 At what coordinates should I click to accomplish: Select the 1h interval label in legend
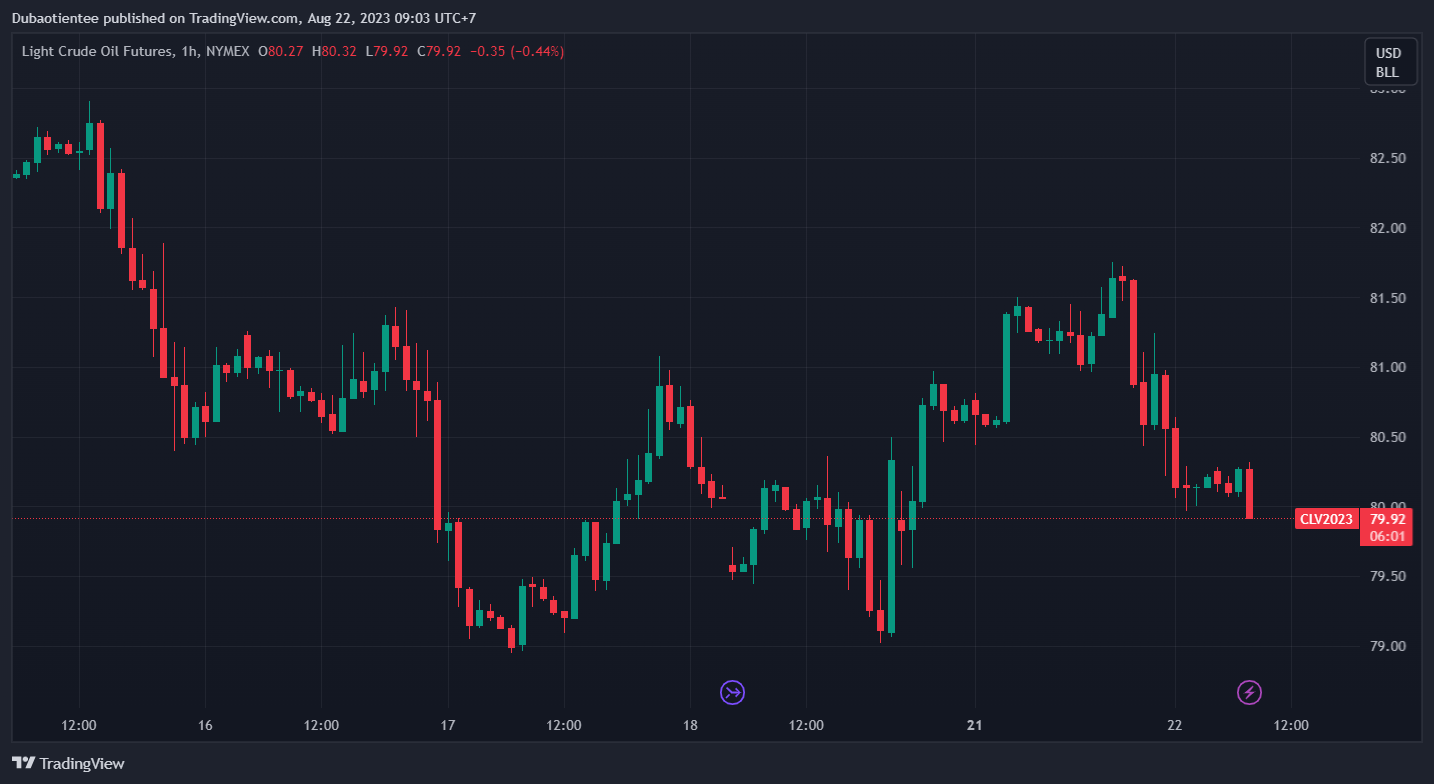pyautogui.click(x=187, y=51)
